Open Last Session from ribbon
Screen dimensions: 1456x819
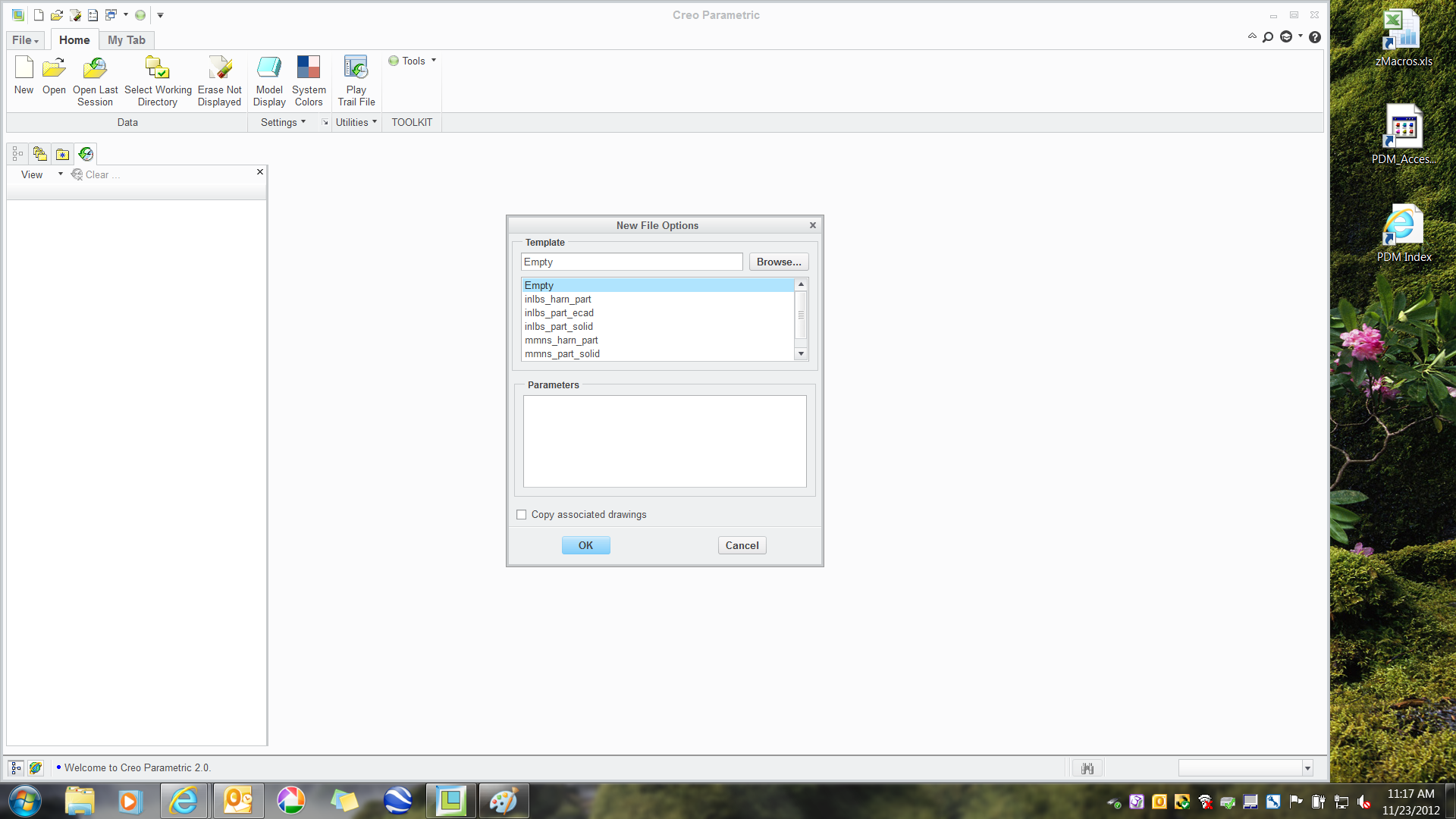coord(95,81)
